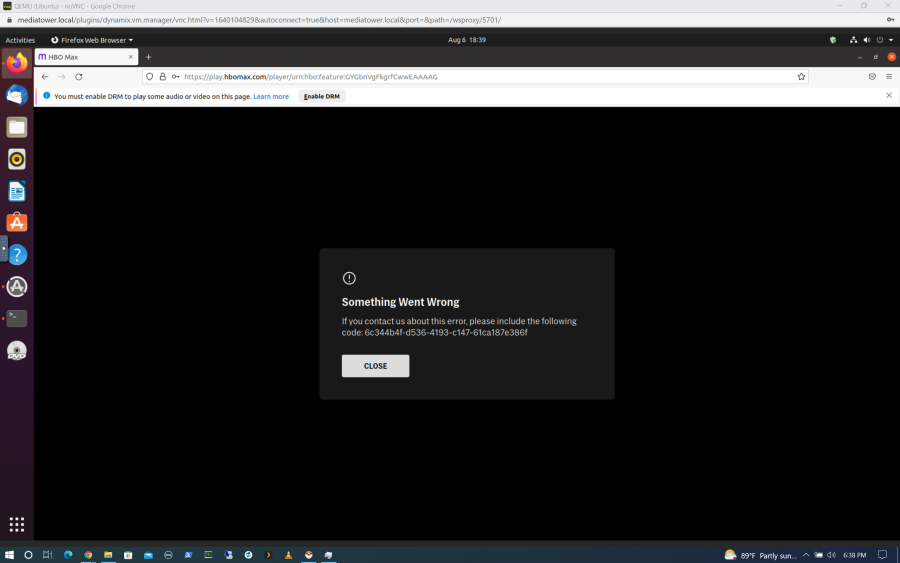Switch to Google Chrome on taskbar

(88, 555)
